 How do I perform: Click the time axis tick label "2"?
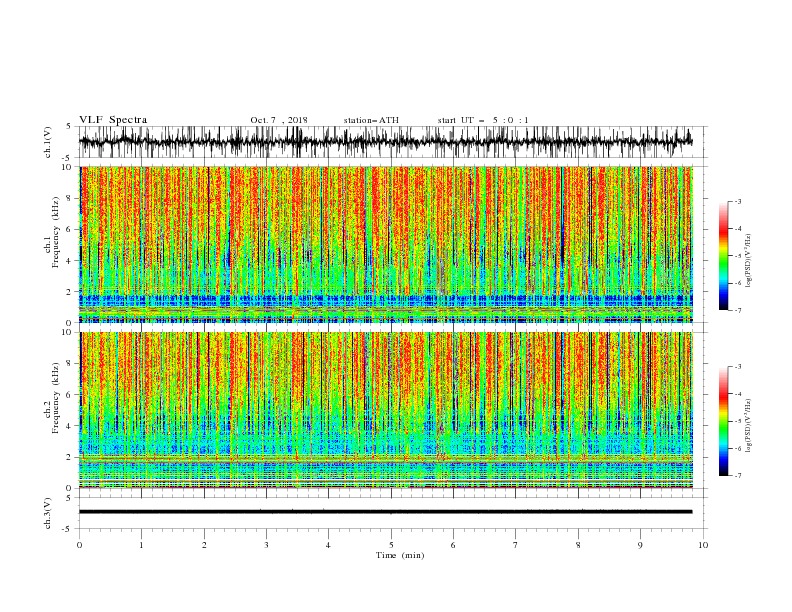pos(204,545)
